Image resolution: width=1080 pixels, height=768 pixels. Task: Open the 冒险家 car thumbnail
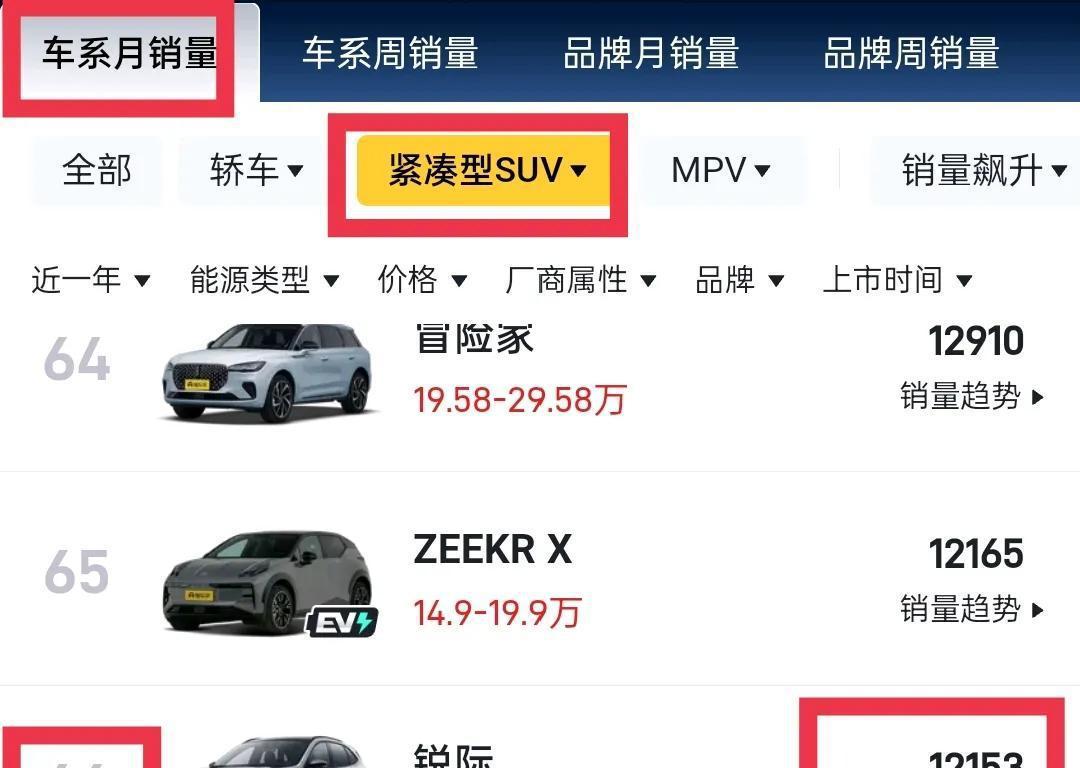coord(267,373)
